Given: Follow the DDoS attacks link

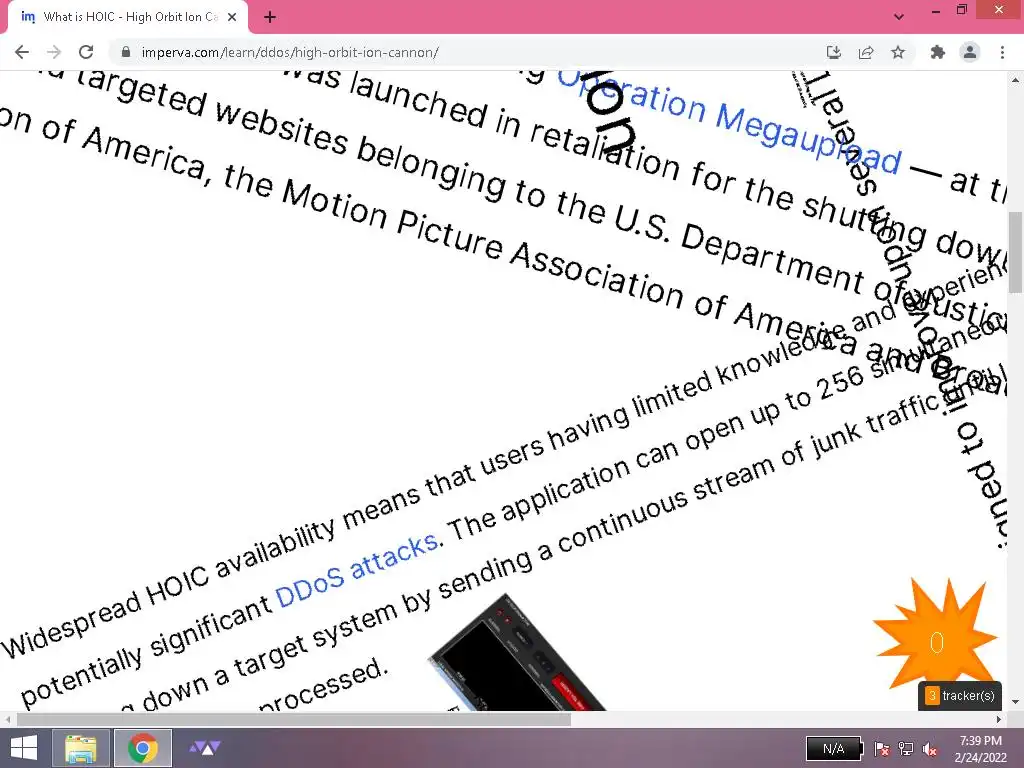Looking at the screenshot, I should pyautogui.click(x=357, y=571).
